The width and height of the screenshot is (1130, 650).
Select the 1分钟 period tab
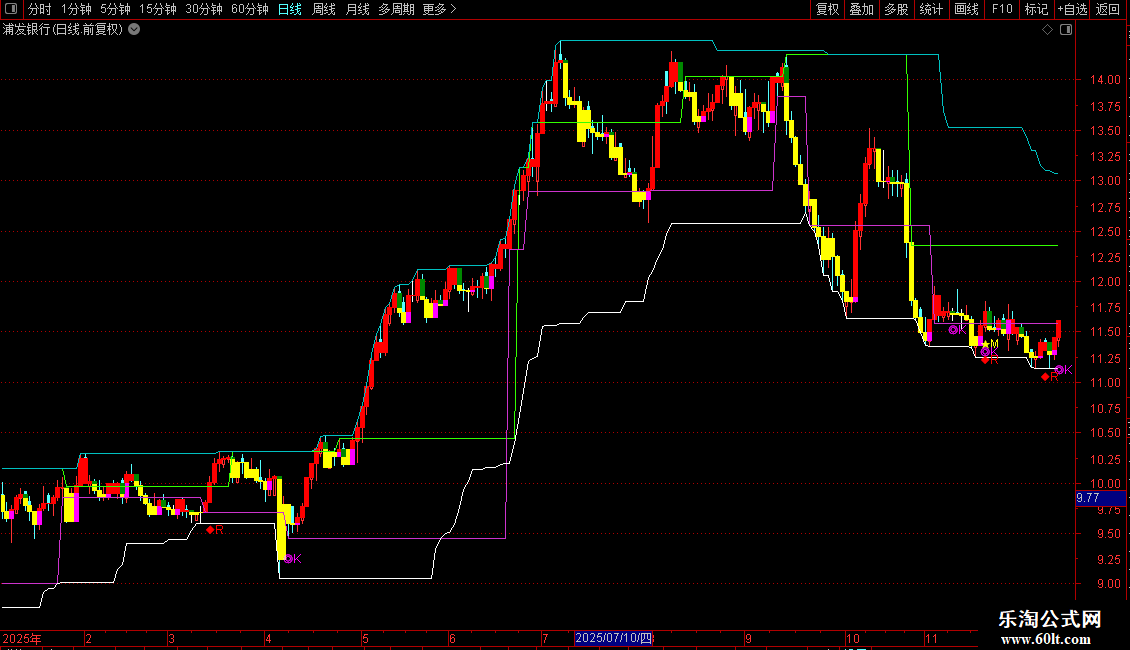click(76, 9)
